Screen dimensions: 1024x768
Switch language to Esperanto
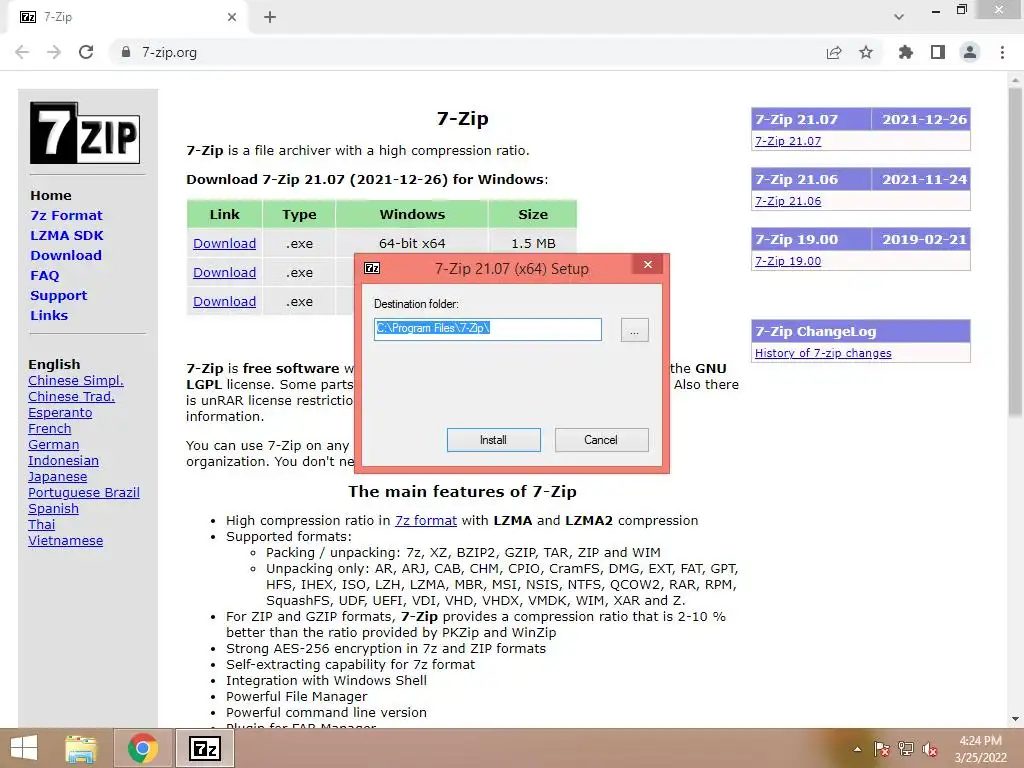pos(60,413)
